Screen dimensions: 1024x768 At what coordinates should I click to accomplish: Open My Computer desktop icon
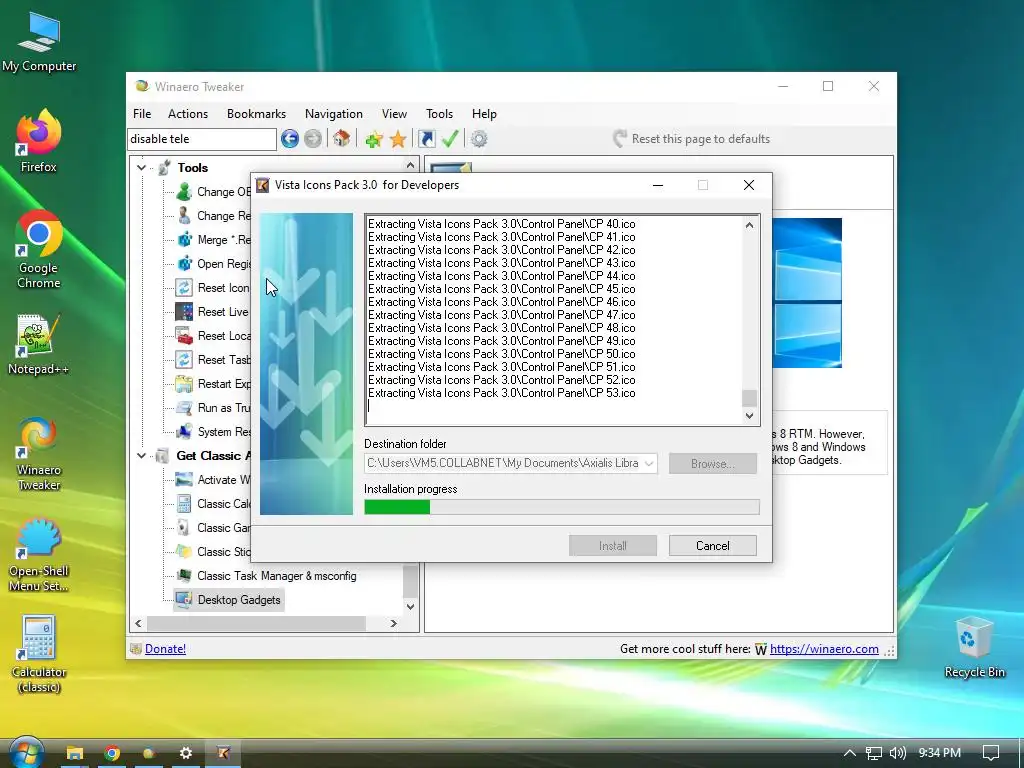39,42
